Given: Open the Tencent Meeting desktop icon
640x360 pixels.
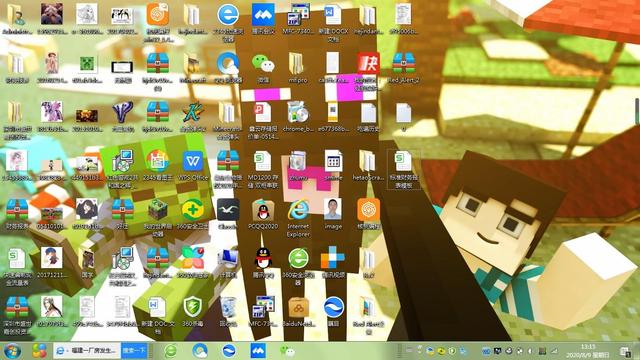Looking at the screenshot, I should (x=263, y=15).
